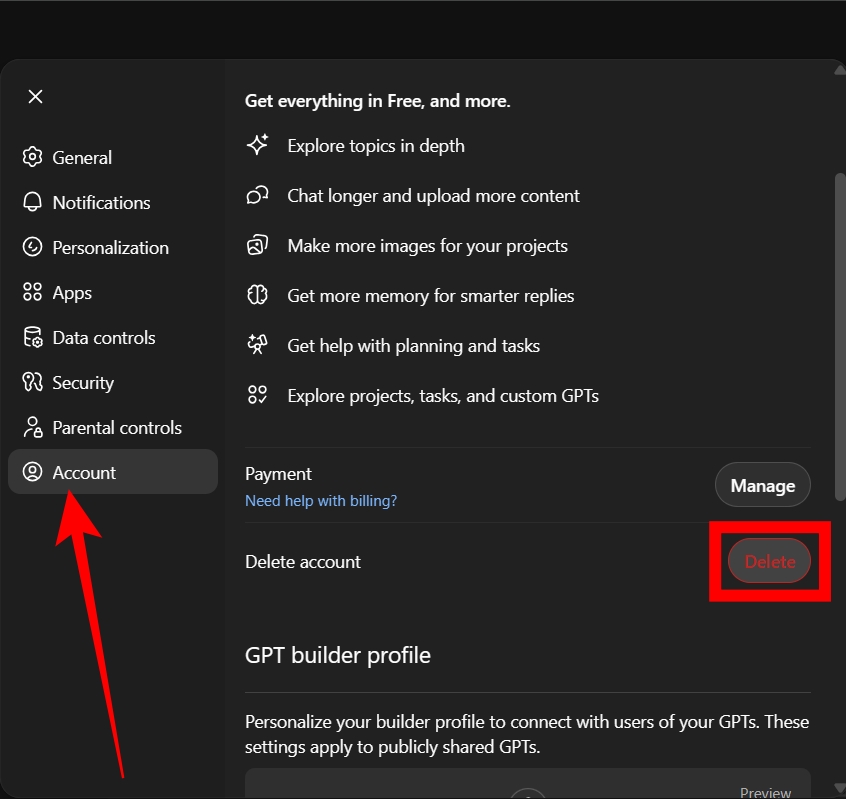This screenshot has height=799, width=846.
Task: Click the Notifications bell icon
Action: pyautogui.click(x=31, y=202)
